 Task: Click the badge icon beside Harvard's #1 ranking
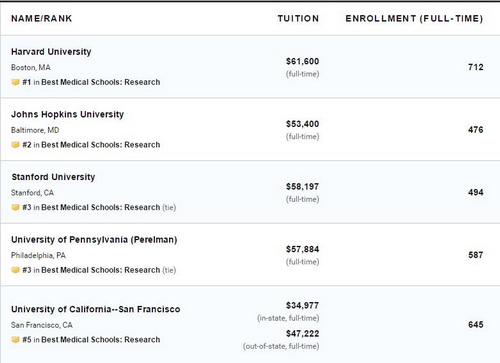15,82
